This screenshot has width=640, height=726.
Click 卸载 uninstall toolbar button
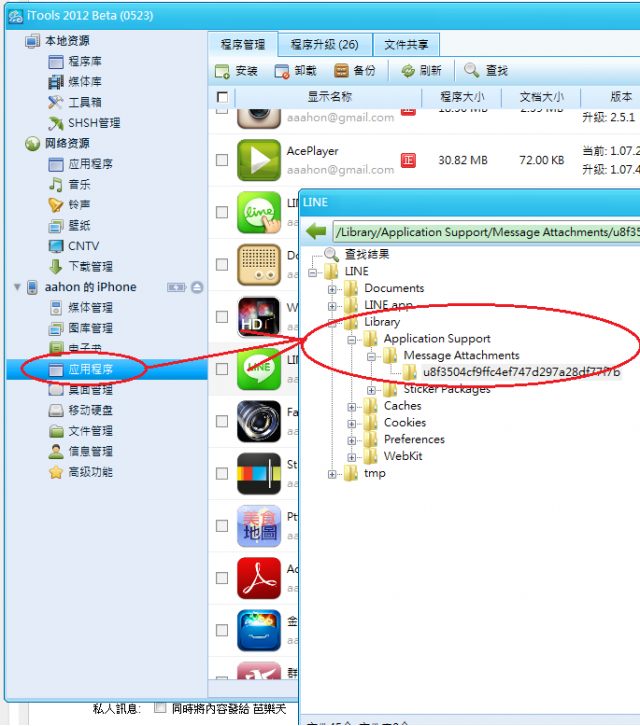click(295, 71)
